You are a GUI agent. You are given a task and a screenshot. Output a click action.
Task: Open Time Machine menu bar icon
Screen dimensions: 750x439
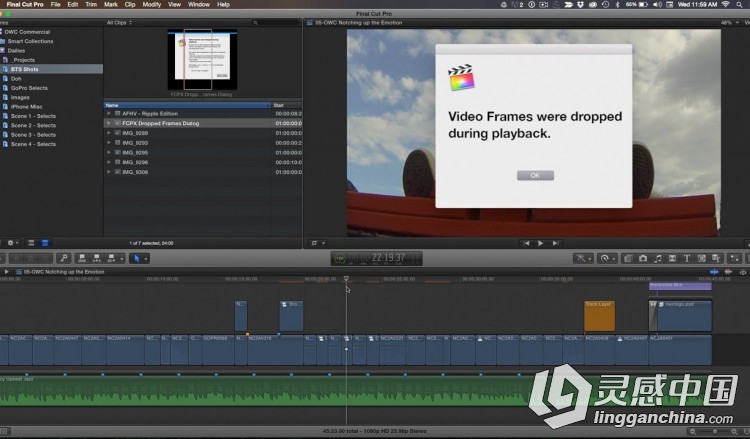(x=605, y=4)
